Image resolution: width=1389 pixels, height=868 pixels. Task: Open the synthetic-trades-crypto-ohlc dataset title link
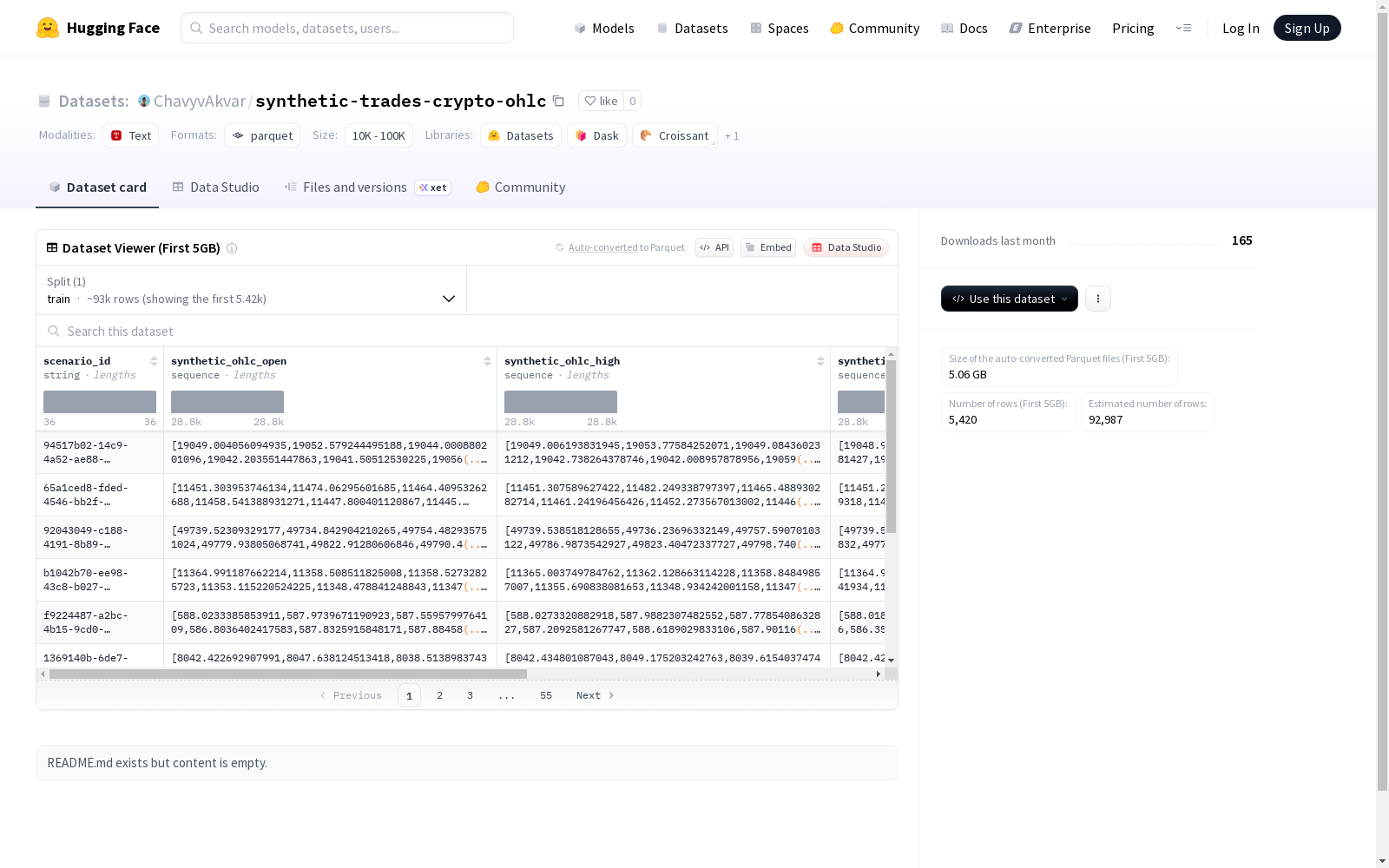pyautogui.click(x=400, y=101)
